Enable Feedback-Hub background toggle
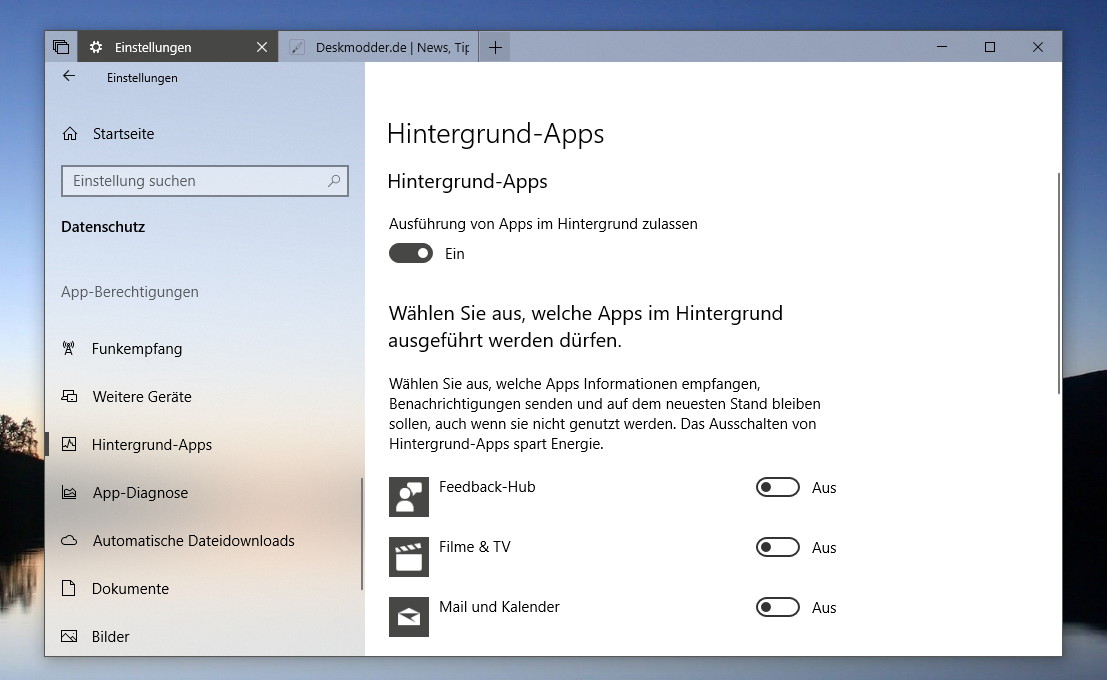 tap(777, 487)
